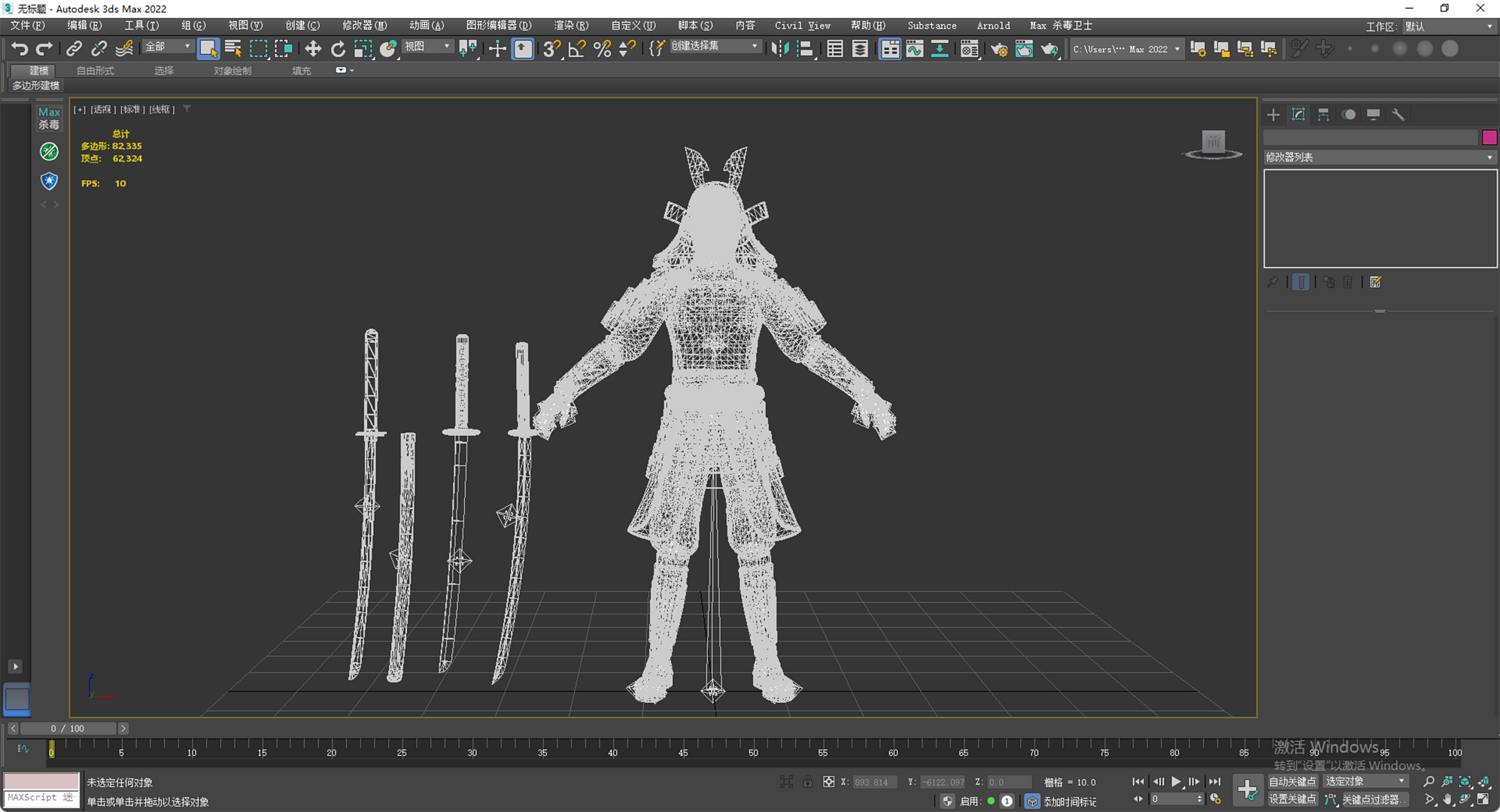Click the Select and Place tool
The width and height of the screenshot is (1500, 812).
click(x=388, y=48)
